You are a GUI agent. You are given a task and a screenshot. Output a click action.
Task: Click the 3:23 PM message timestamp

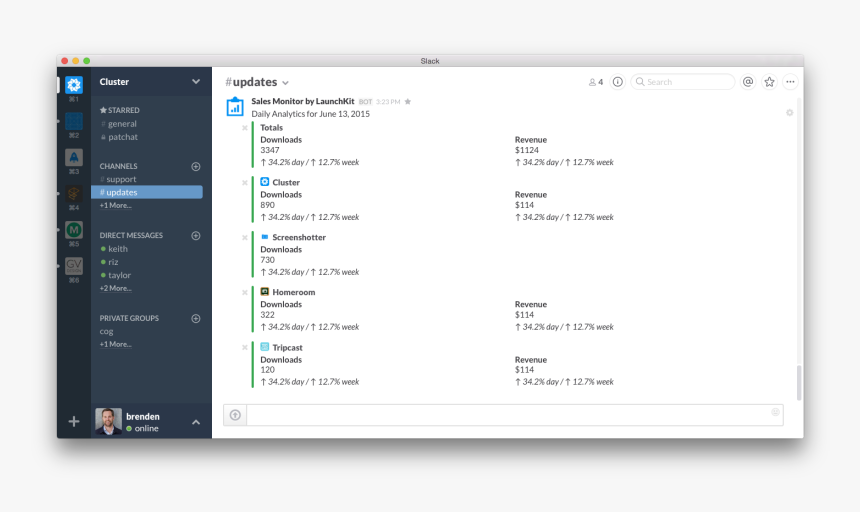click(x=388, y=102)
